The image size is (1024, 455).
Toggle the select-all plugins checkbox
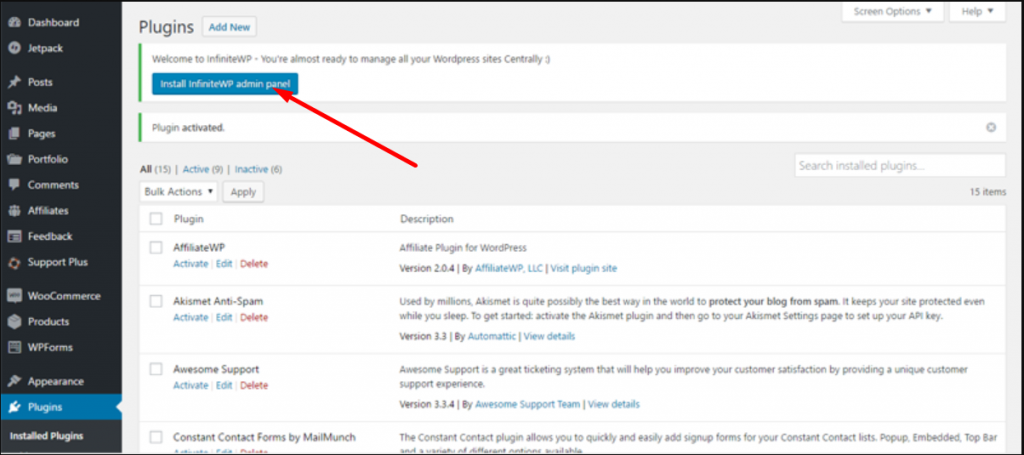[155, 219]
